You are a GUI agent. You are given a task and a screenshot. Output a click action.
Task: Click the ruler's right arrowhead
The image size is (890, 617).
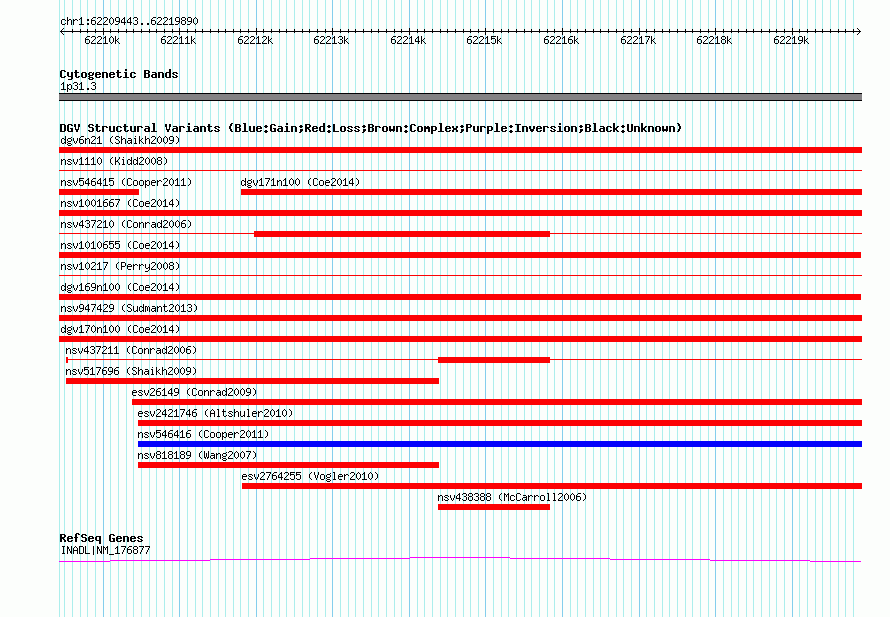859,31
